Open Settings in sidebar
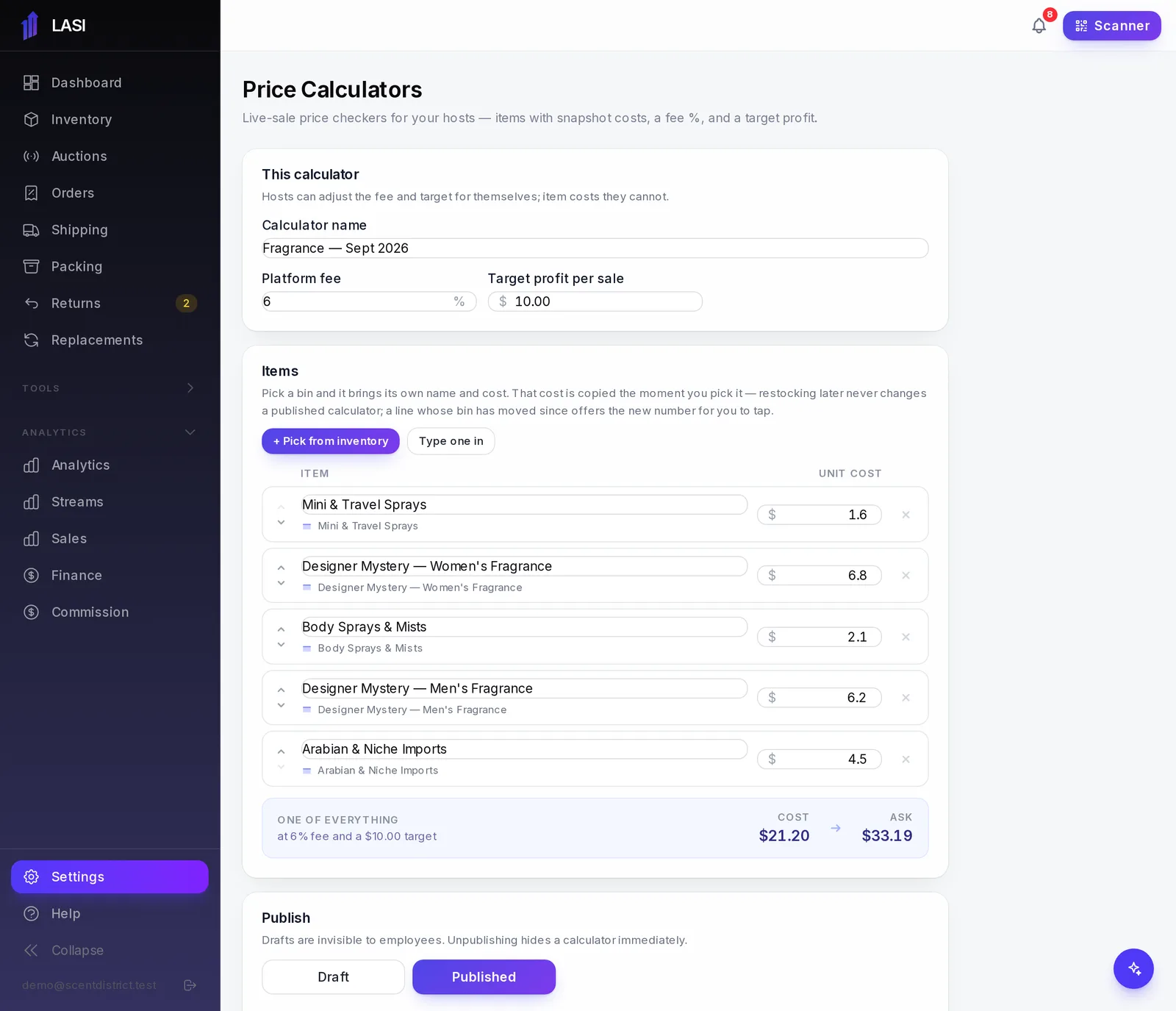Screen dimensions: 1176x1011 (110, 877)
